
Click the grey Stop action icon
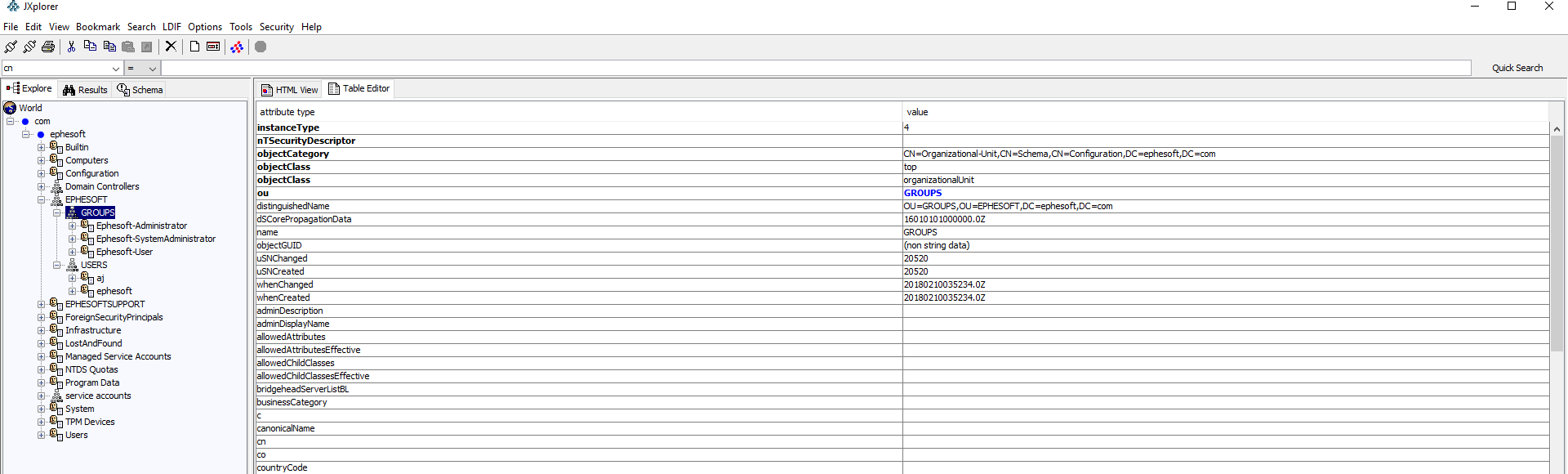click(x=261, y=47)
